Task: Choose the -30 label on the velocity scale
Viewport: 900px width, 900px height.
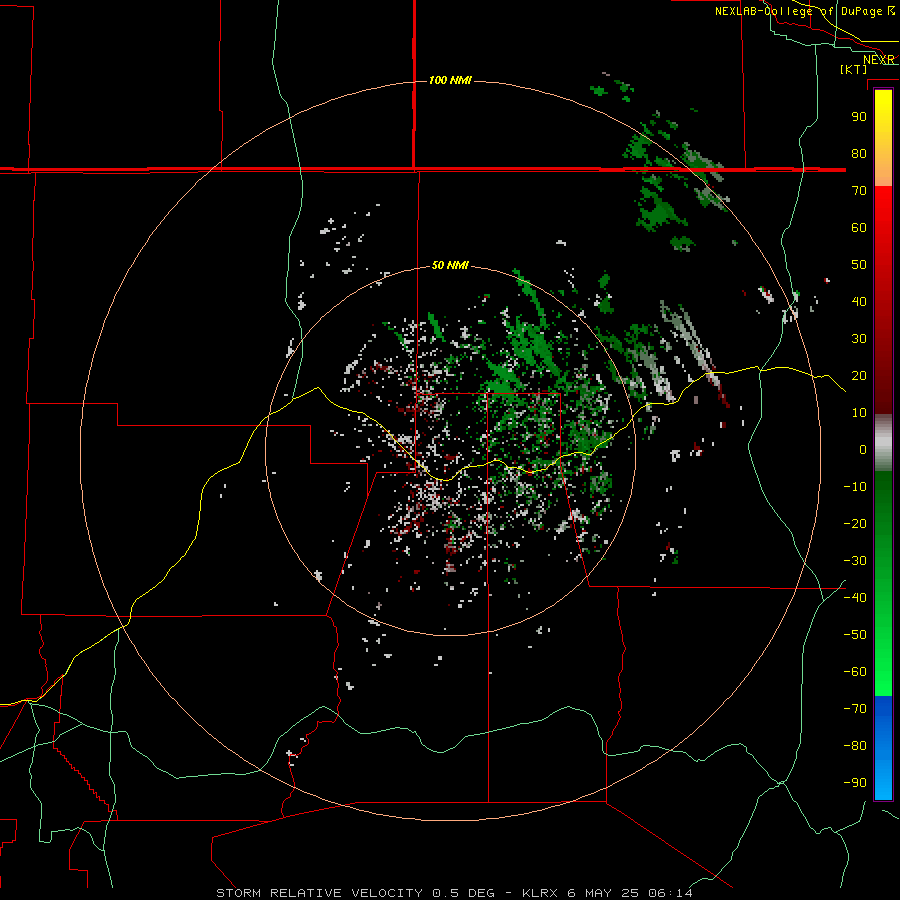Action: click(855, 561)
